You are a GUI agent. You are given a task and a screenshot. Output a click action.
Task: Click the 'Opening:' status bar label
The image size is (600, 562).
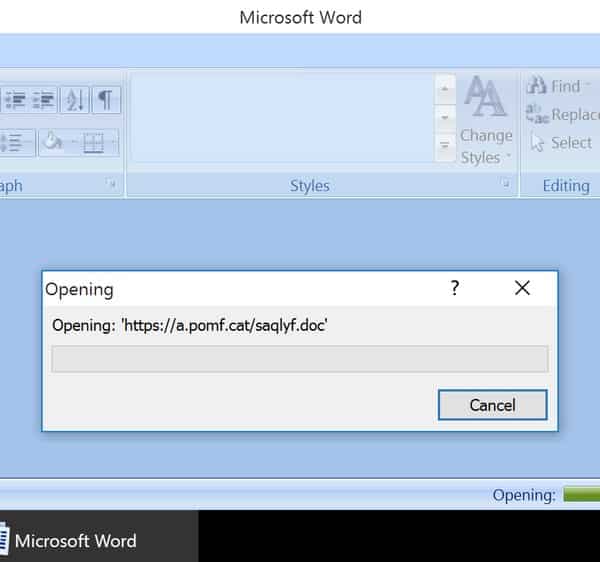click(x=524, y=495)
